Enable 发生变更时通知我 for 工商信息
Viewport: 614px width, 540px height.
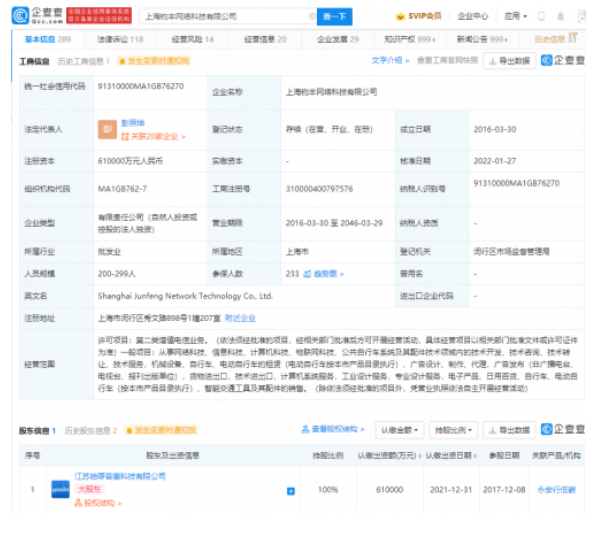(x=155, y=61)
